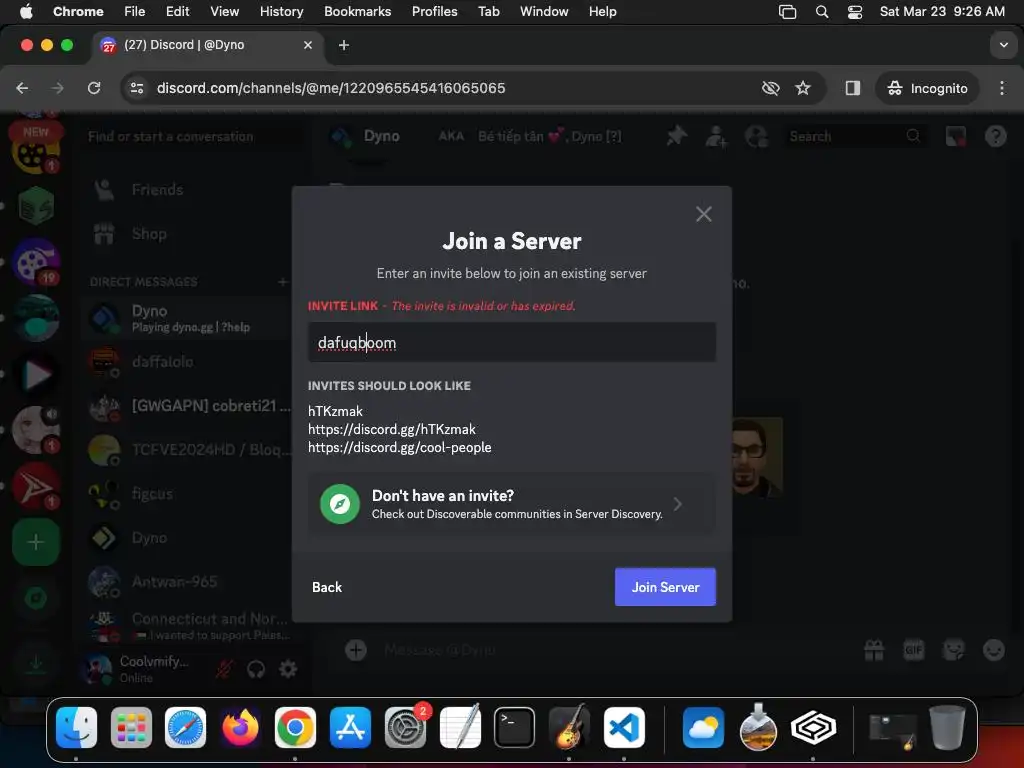Click the message attachment plus button
Viewport: 1024px width, 768px height.
tap(356, 650)
